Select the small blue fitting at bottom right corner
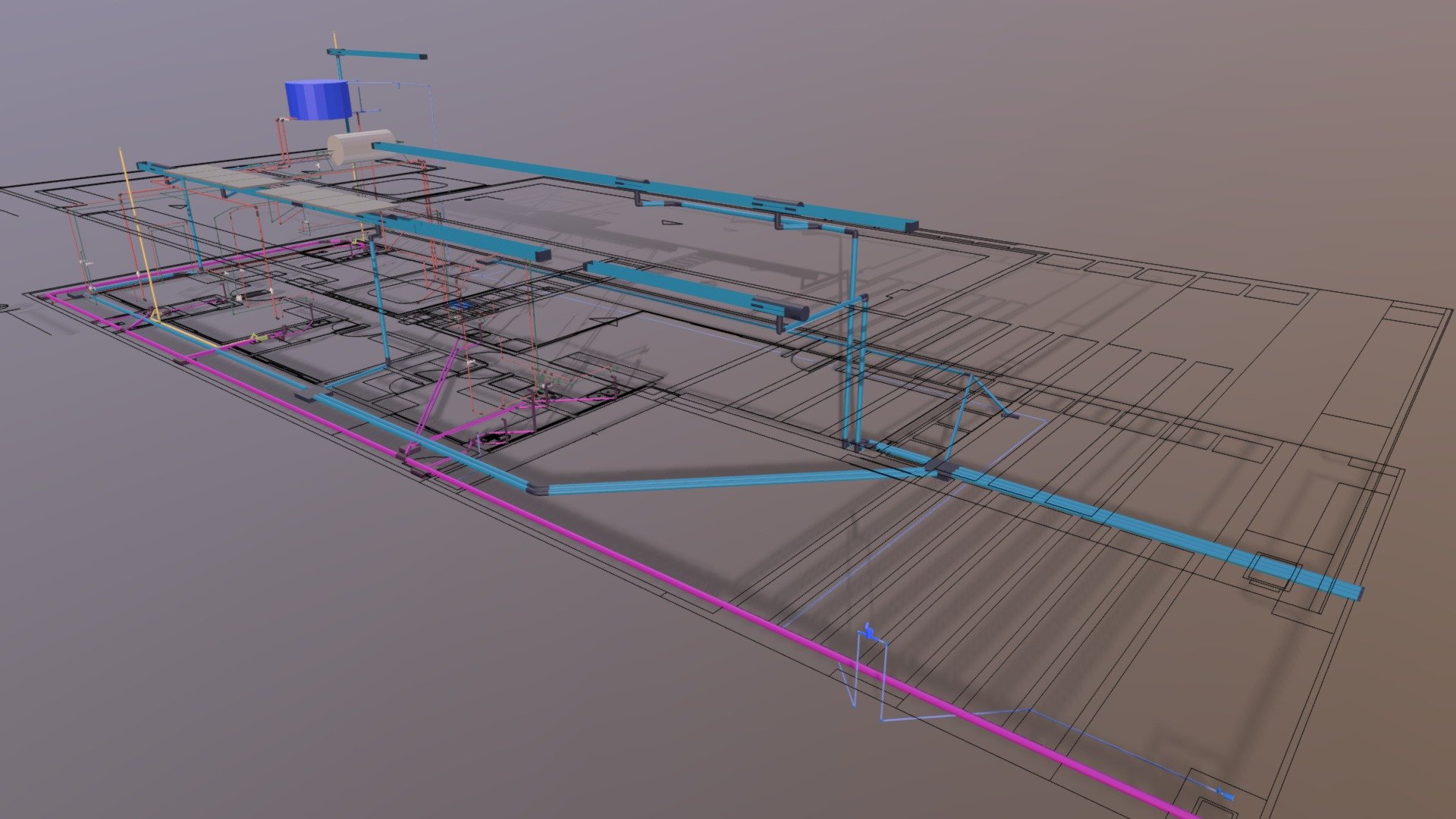This screenshot has width=1456, height=819. click(1224, 795)
